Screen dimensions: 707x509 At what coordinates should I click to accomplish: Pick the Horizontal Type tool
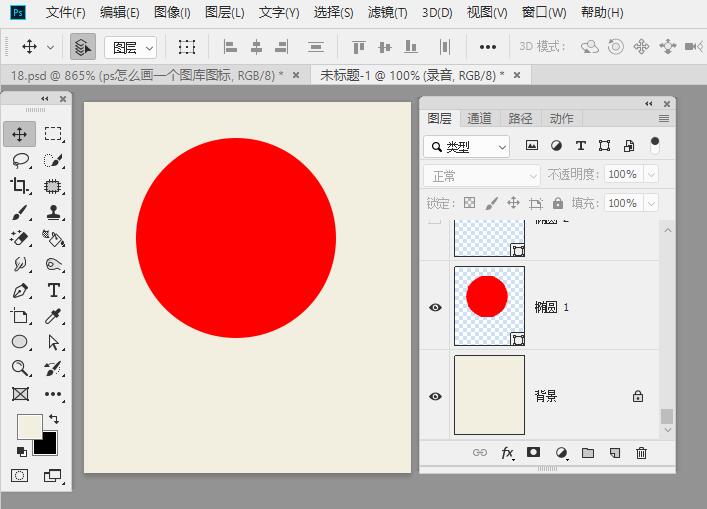(53, 291)
